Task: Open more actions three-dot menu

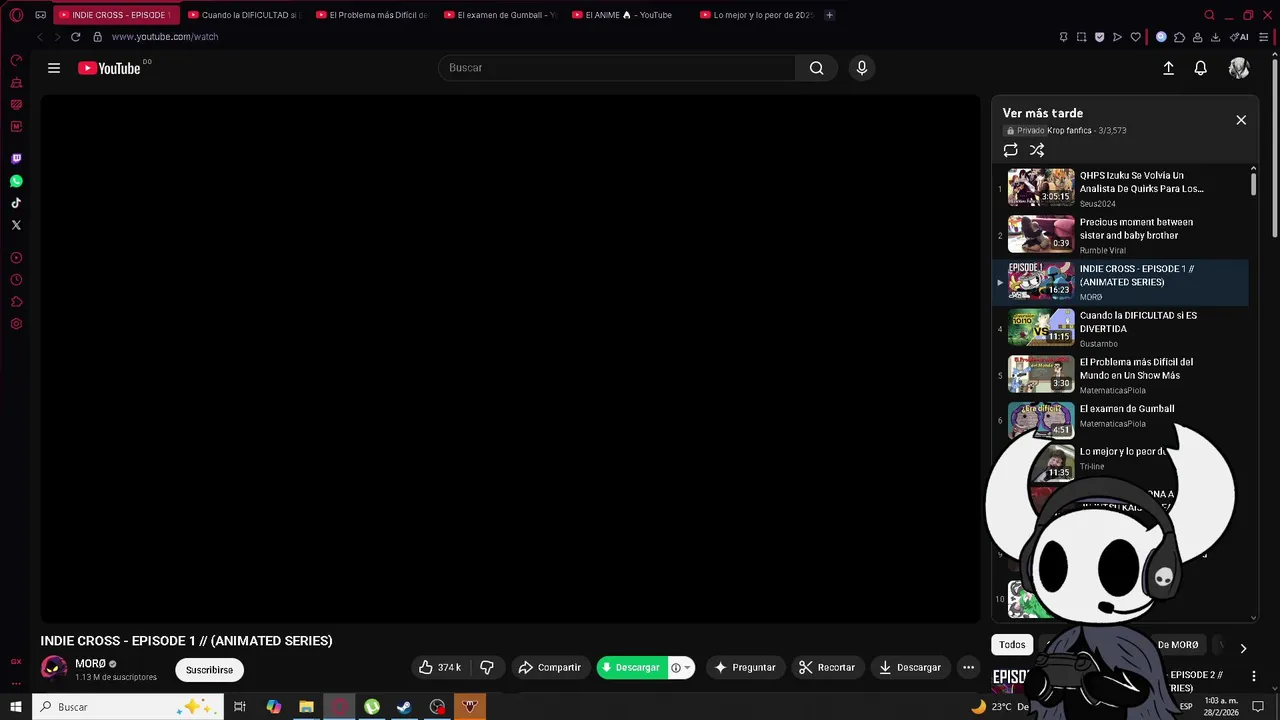Action: 968,667
